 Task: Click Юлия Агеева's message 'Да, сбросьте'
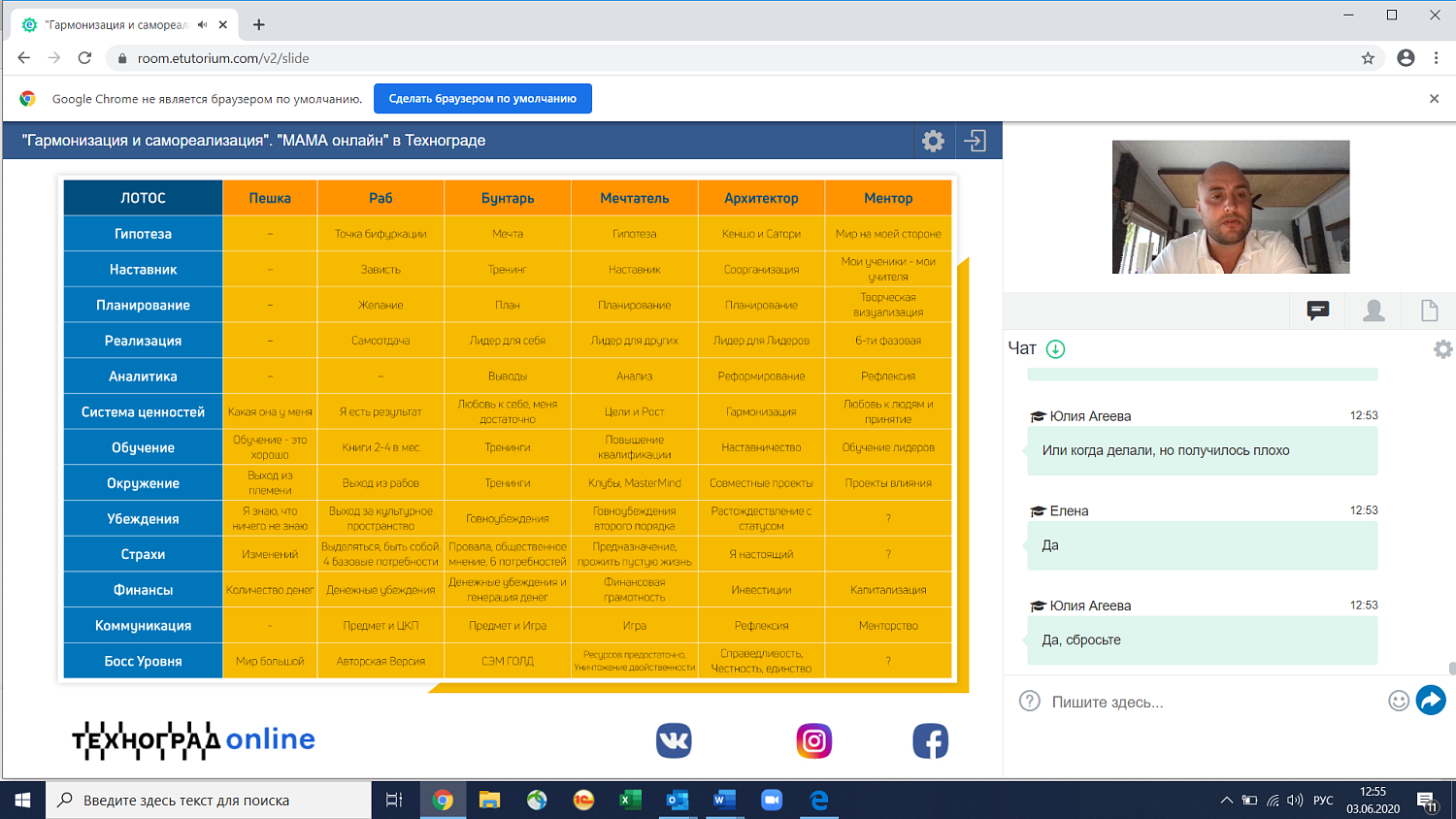[1203, 640]
